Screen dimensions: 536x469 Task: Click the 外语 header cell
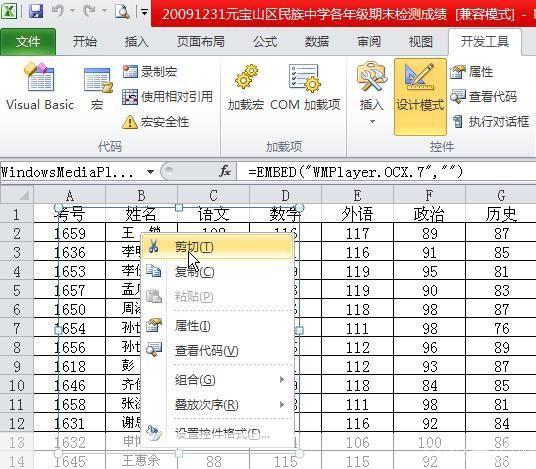click(x=358, y=214)
